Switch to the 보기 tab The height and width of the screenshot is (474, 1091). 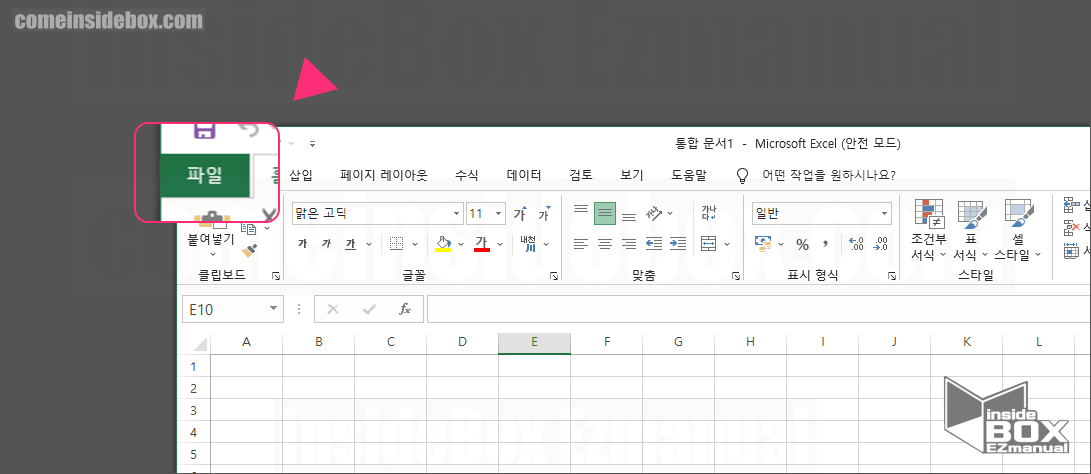tap(632, 175)
